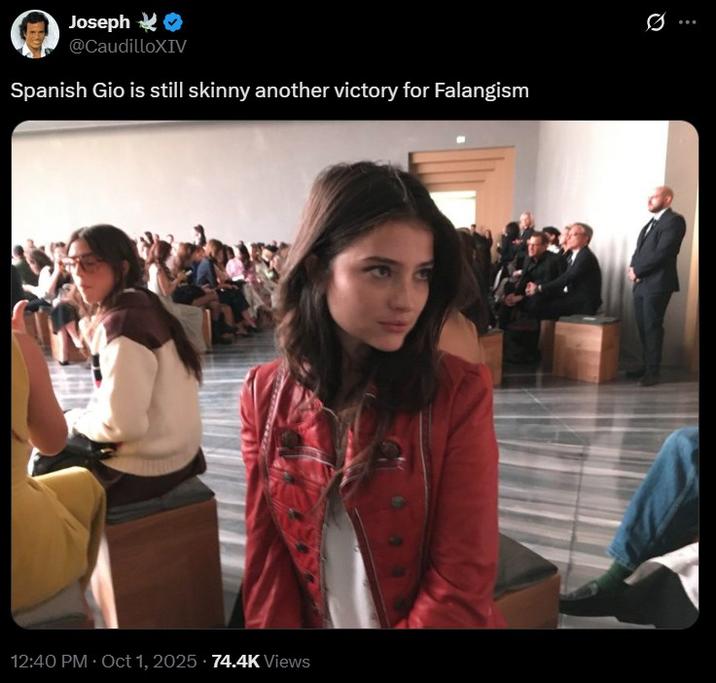Click the "Views" label text
Screen dimensions: 716x683
pyautogui.click(x=287, y=661)
